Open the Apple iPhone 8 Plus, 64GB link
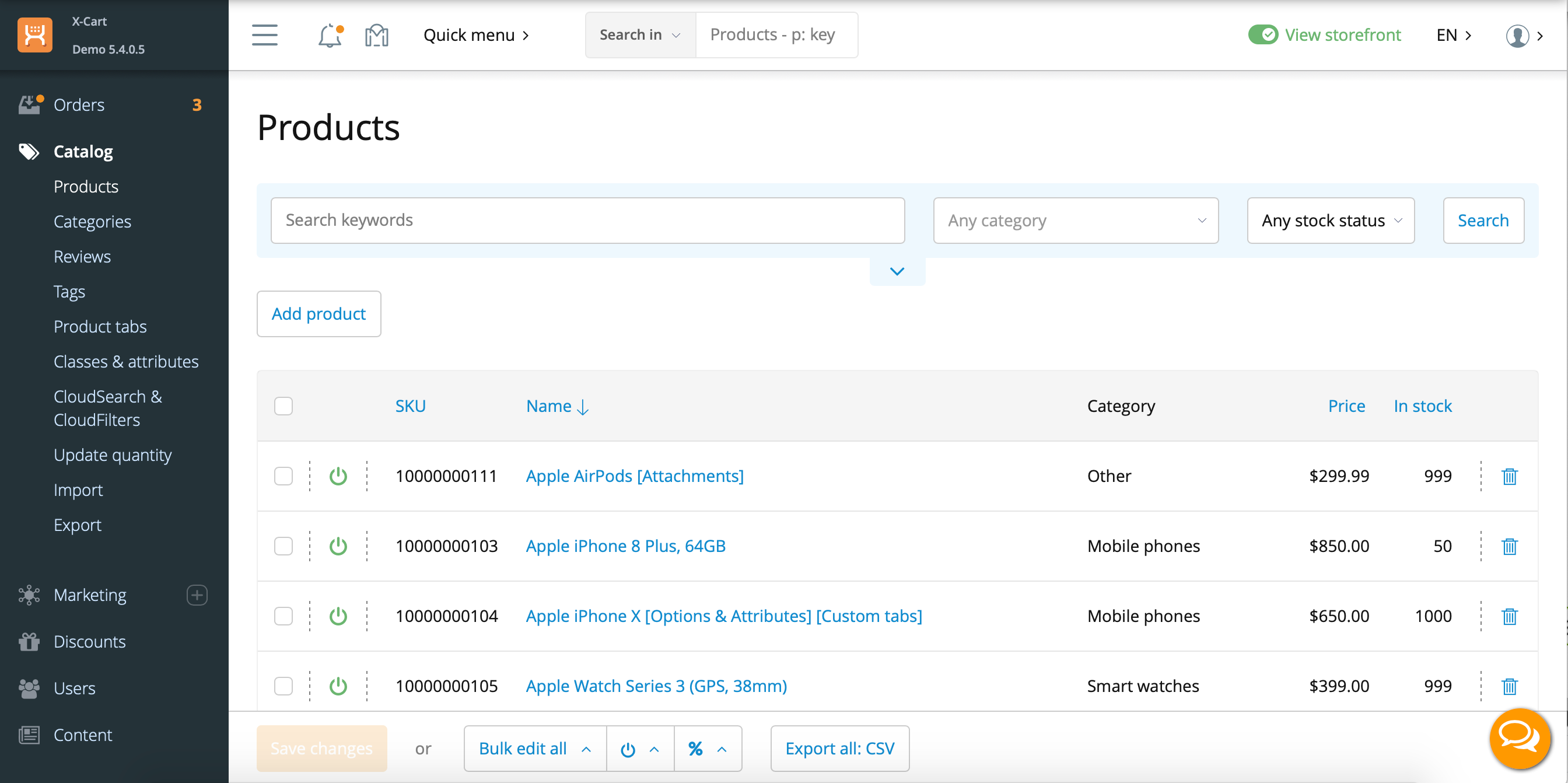 [626, 546]
